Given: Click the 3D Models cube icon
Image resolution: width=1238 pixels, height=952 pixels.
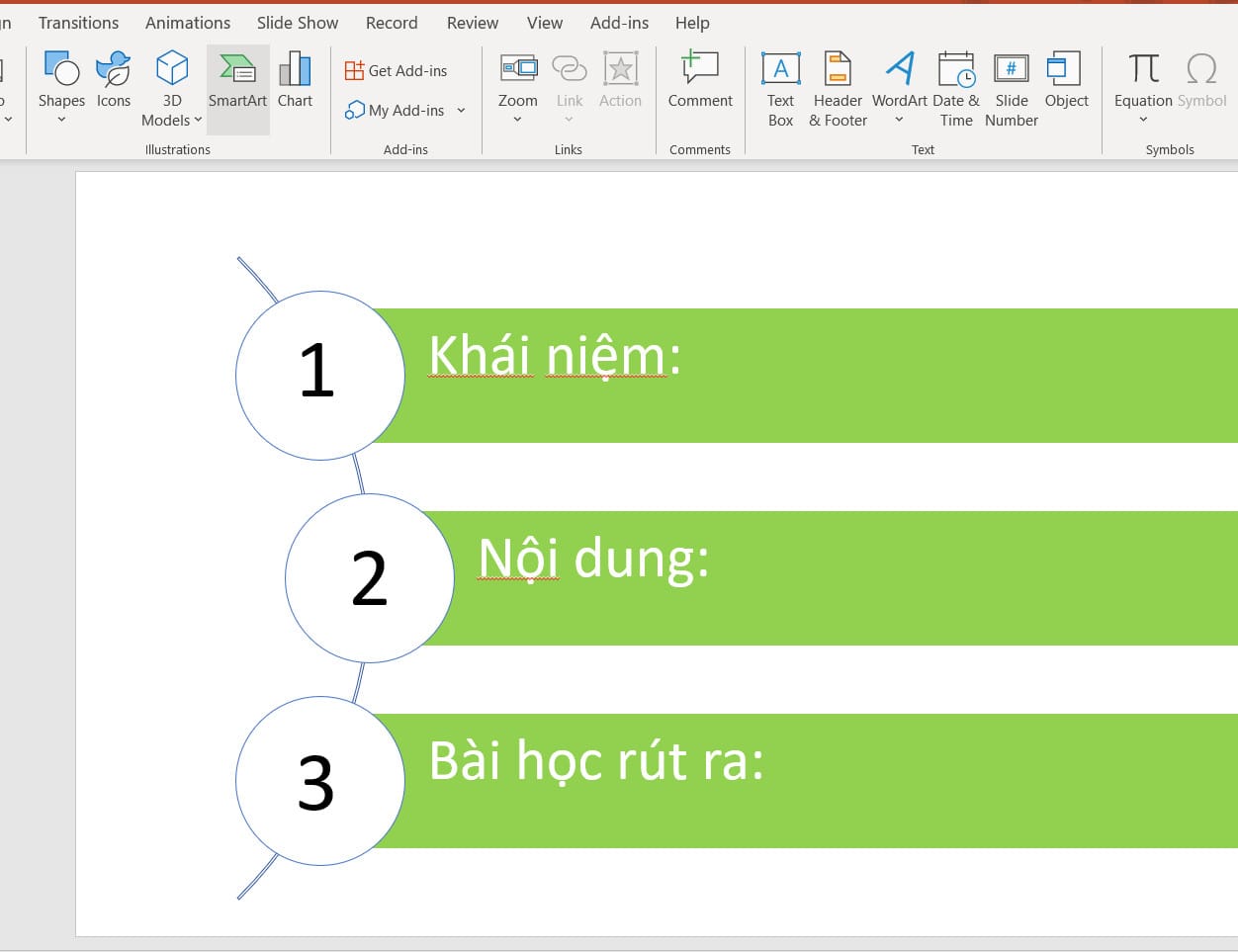Looking at the screenshot, I should click(x=172, y=68).
